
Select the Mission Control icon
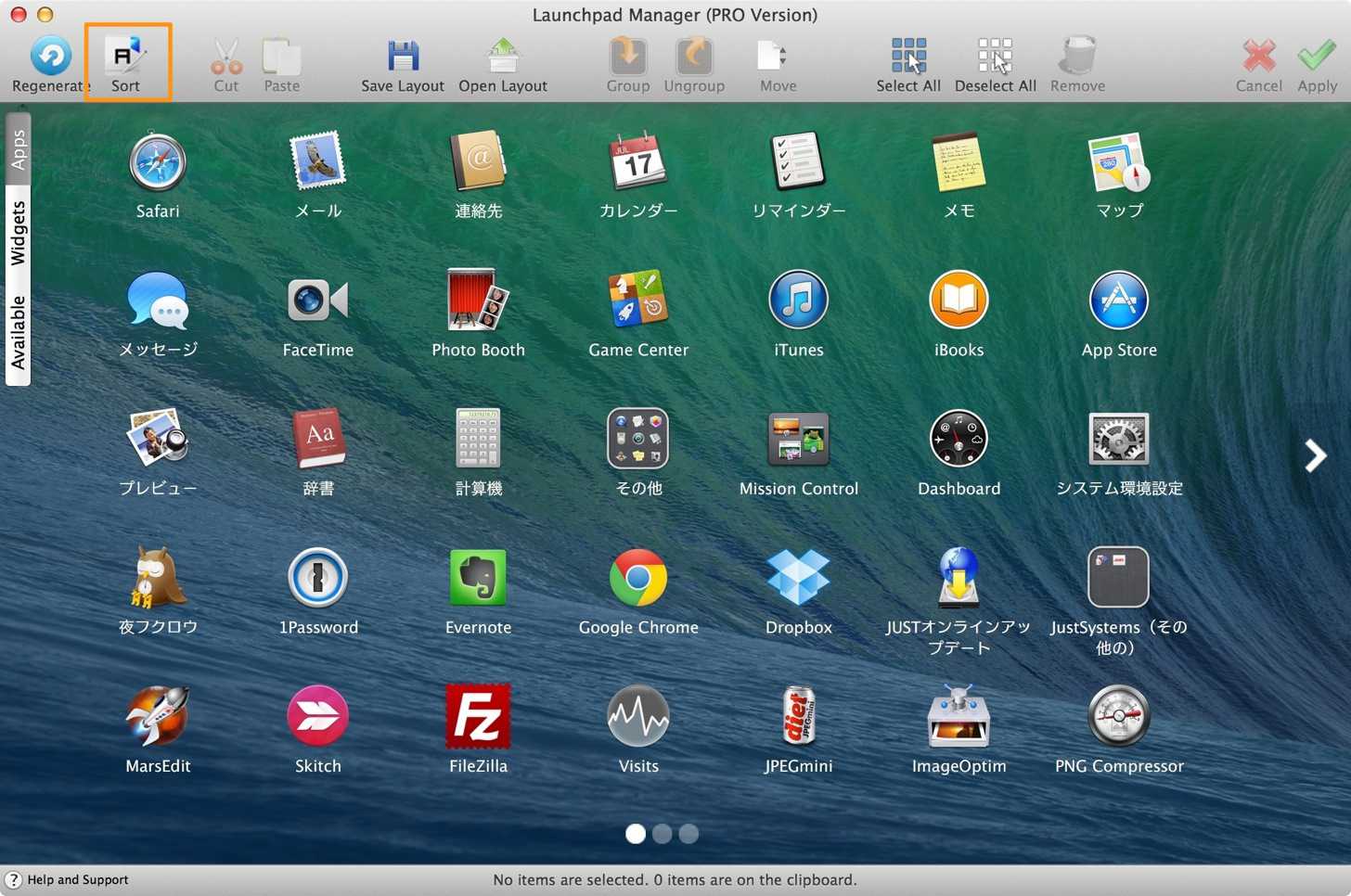tap(799, 439)
